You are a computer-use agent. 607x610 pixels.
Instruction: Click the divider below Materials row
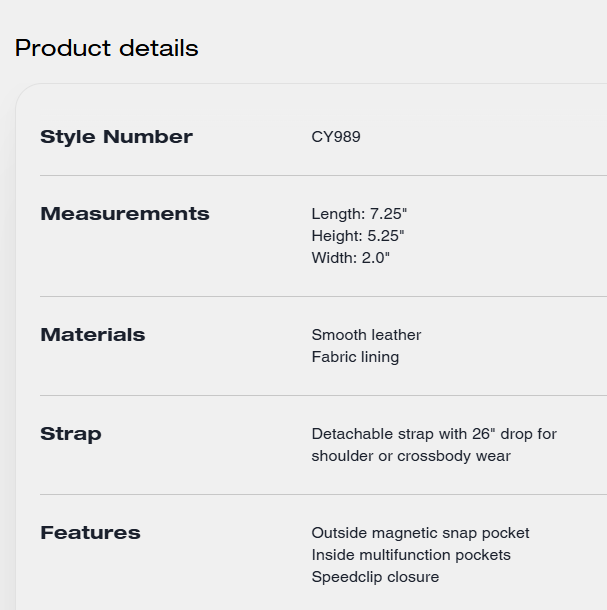(323, 396)
